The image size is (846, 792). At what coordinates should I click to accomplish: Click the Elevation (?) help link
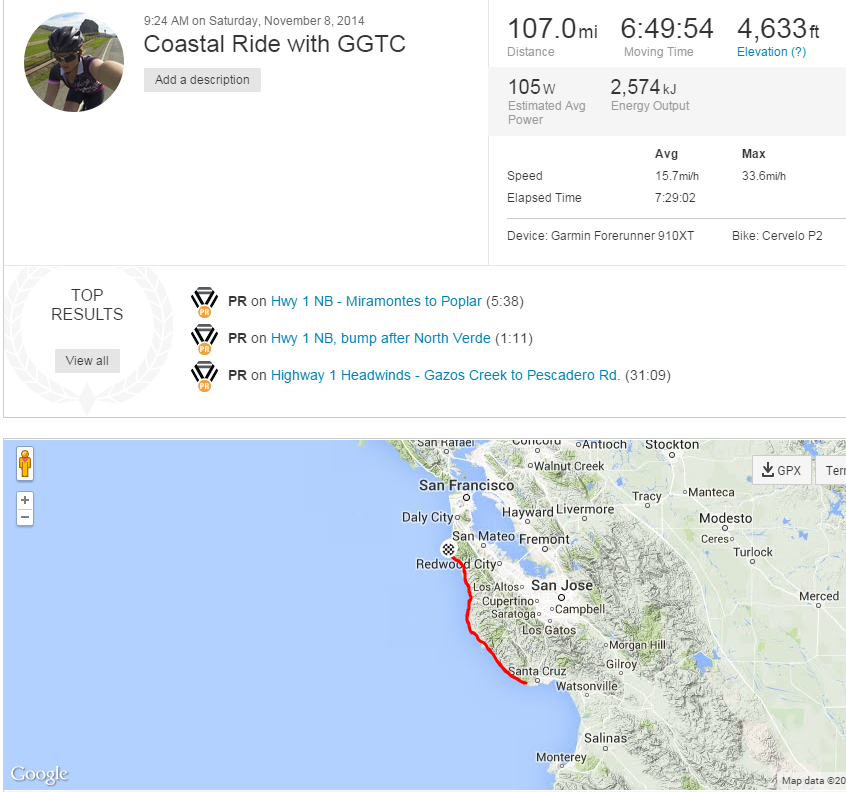tap(771, 52)
